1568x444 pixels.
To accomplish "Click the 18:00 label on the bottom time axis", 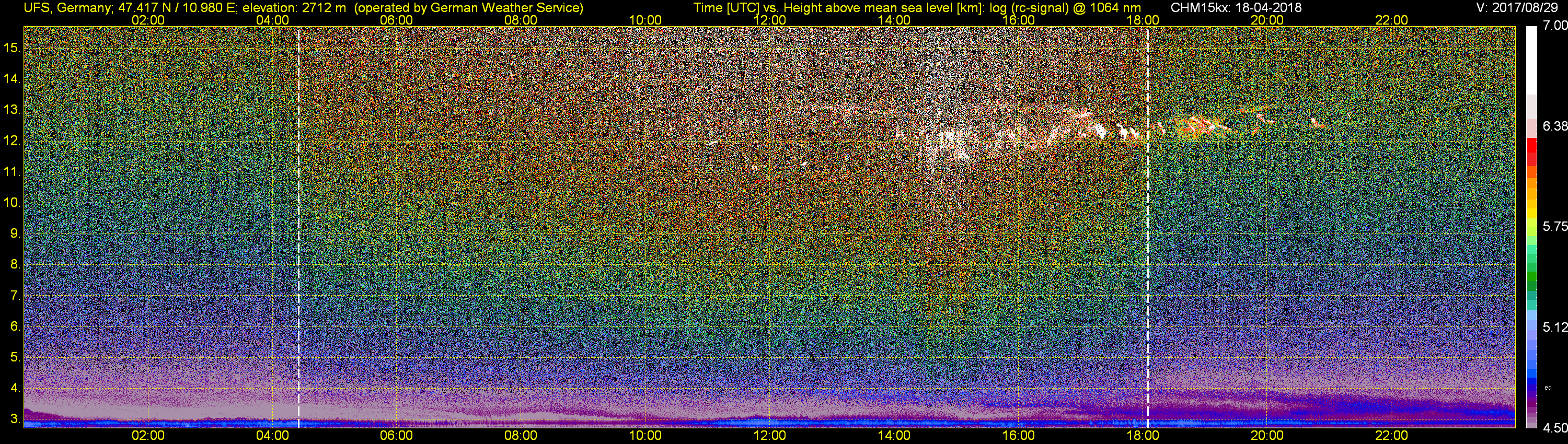I will click(1143, 436).
